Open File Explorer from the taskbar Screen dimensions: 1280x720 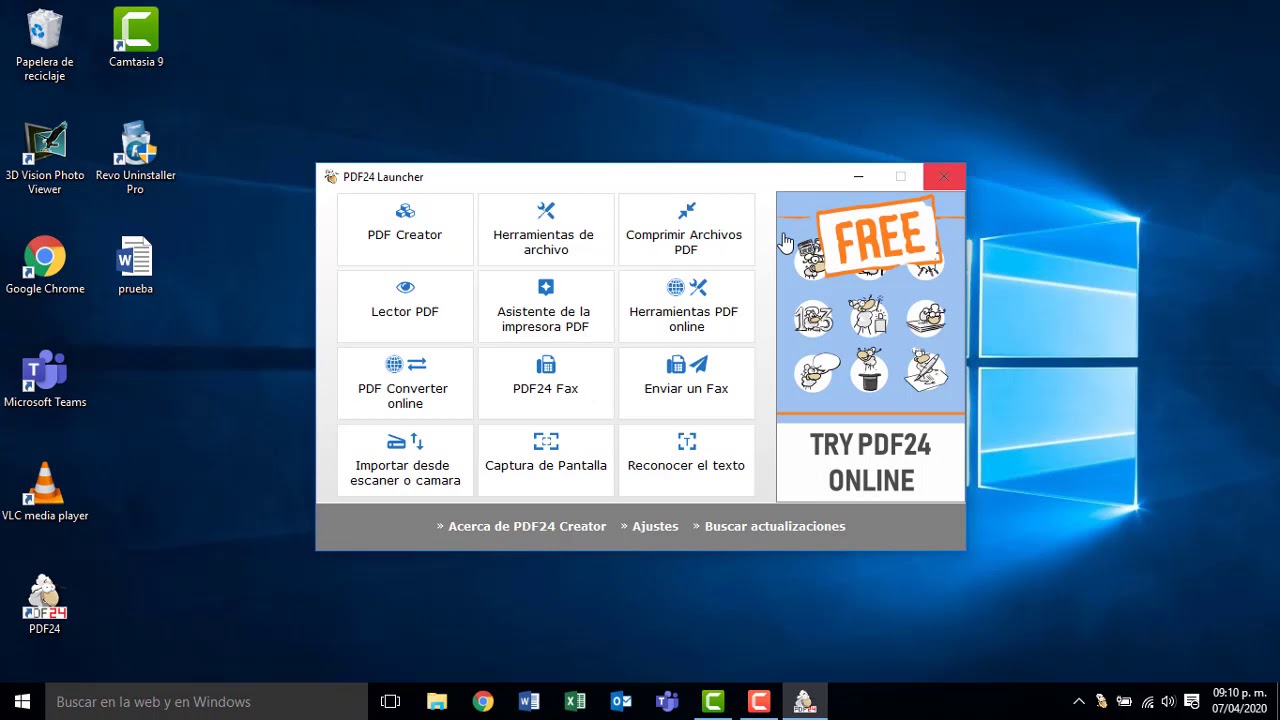(x=437, y=701)
